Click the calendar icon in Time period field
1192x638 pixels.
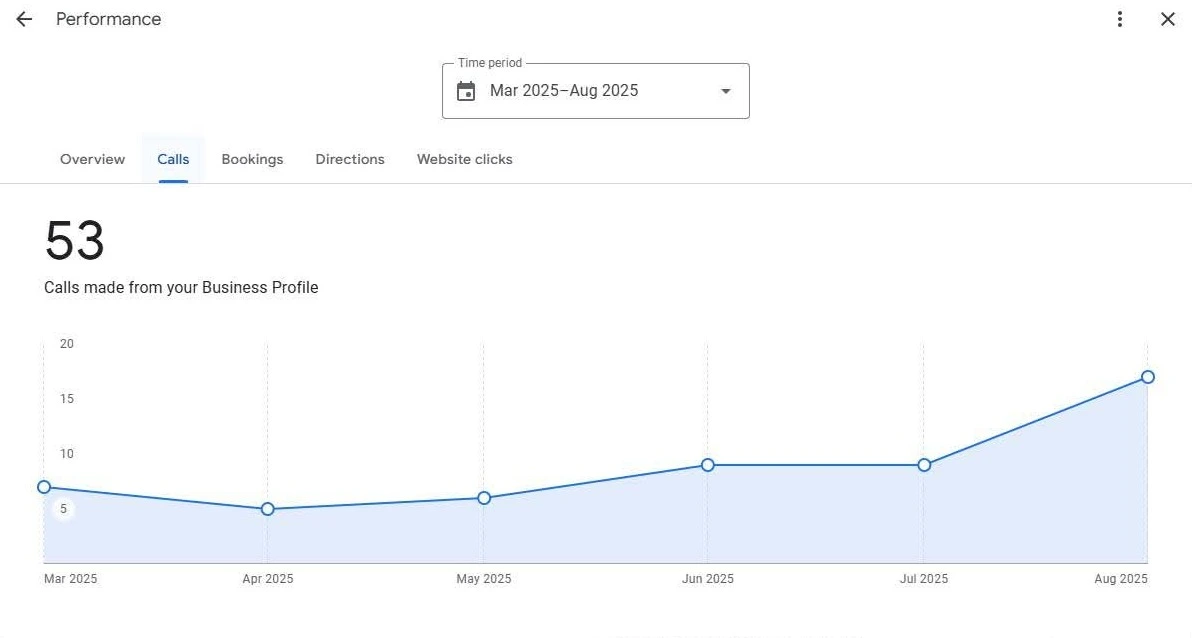coord(466,90)
